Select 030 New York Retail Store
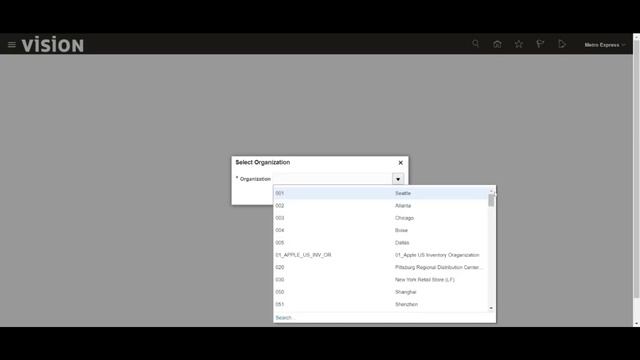This screenshot has width=640, height=360. (x=381, y=280)
